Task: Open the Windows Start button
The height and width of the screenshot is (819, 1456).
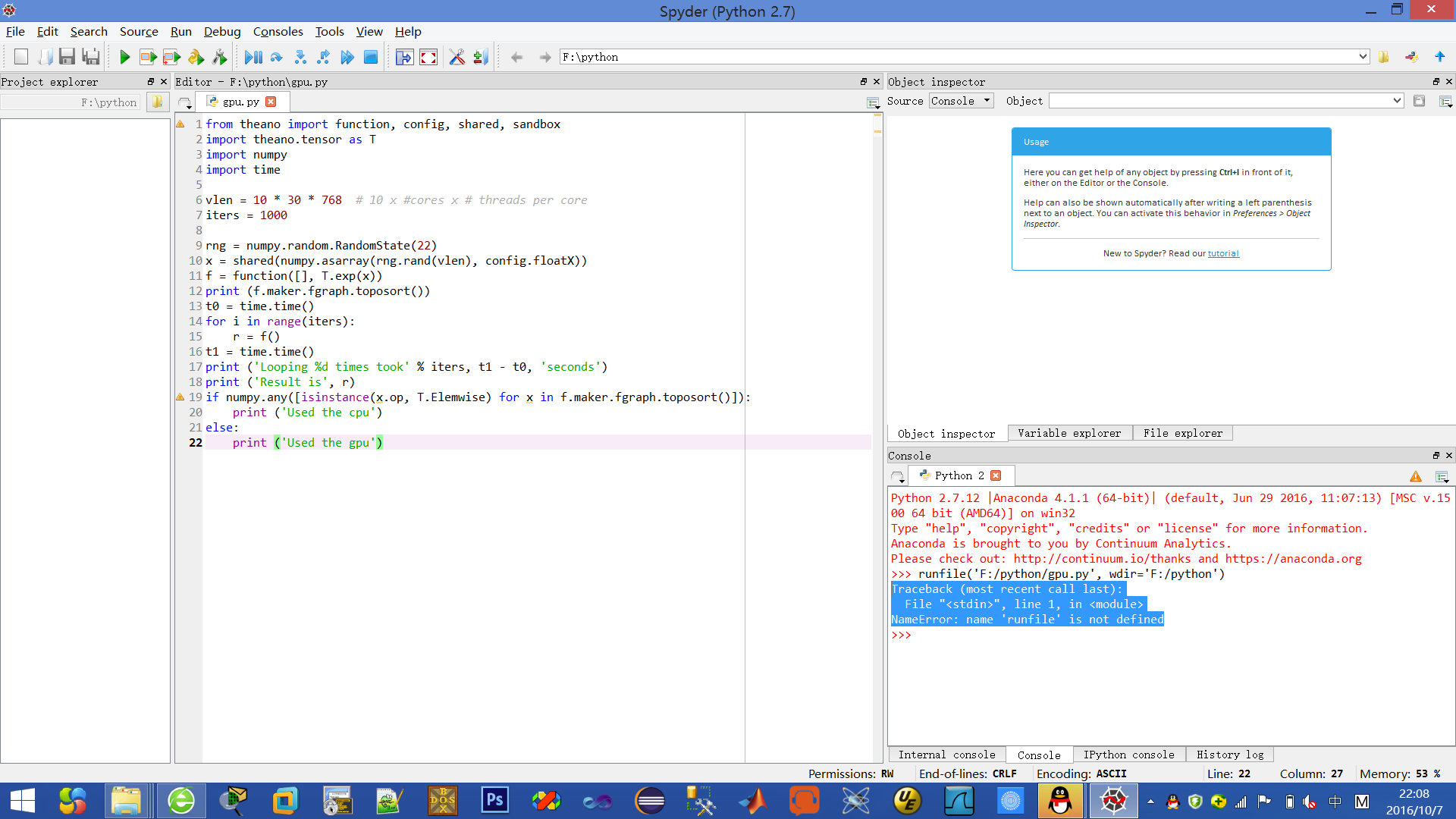Action: click(x=23, y=801)
